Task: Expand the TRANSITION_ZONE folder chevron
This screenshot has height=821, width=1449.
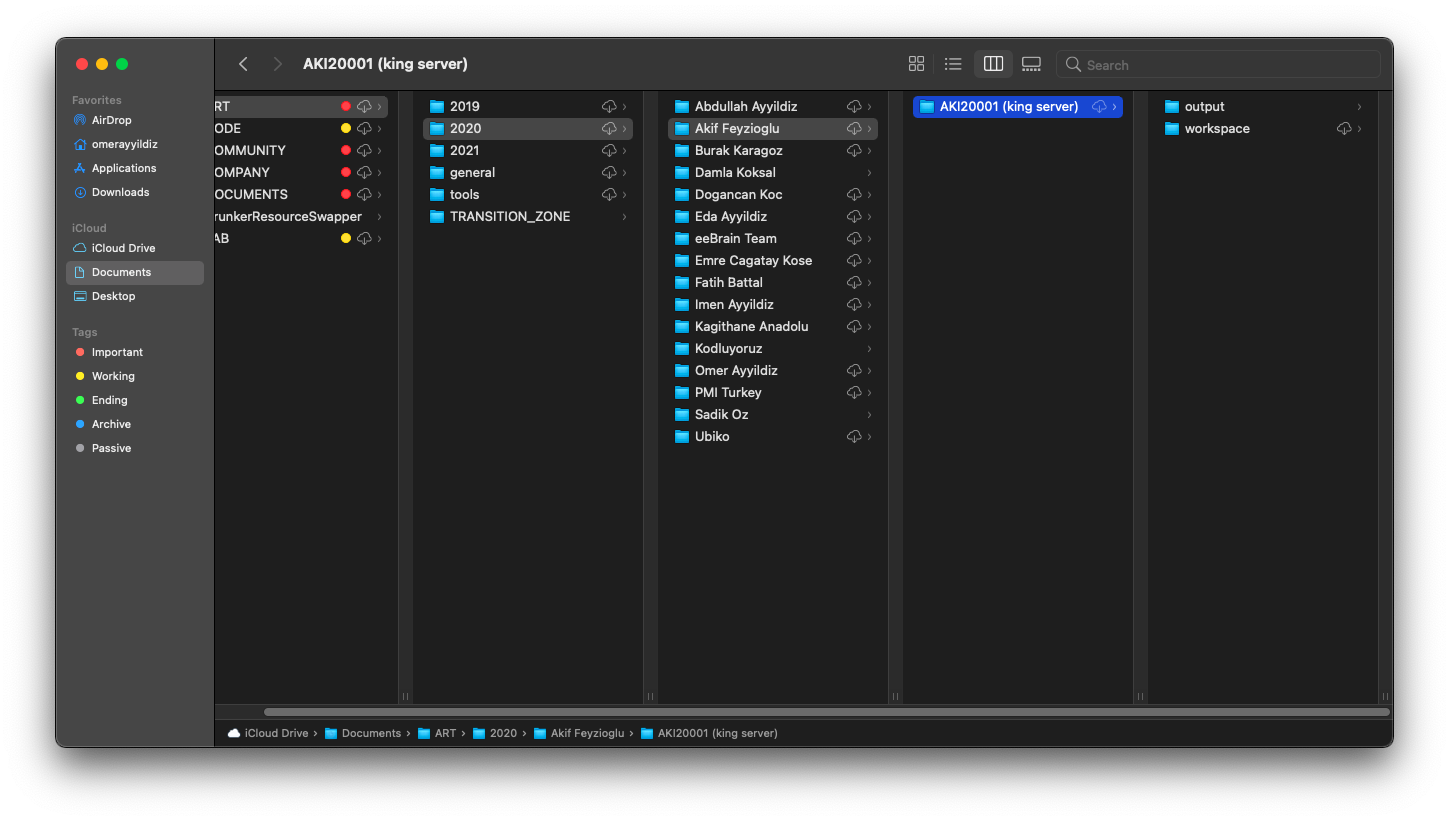Action: pyautogui.click(x=624, y=216)
